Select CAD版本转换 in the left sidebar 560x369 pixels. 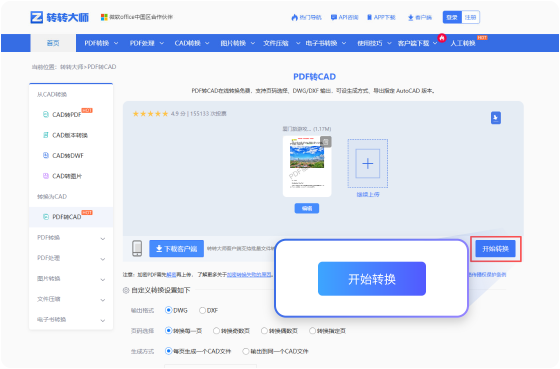pos(70,135)
